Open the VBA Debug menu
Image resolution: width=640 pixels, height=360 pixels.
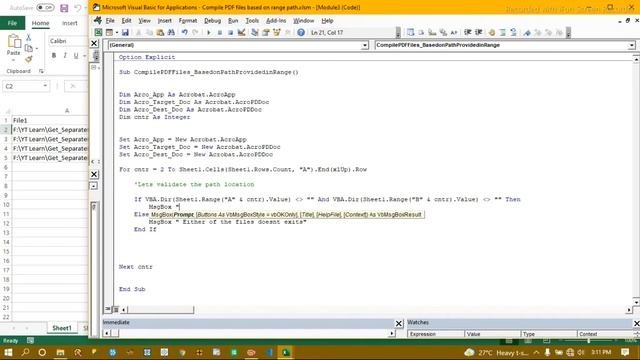212,20
